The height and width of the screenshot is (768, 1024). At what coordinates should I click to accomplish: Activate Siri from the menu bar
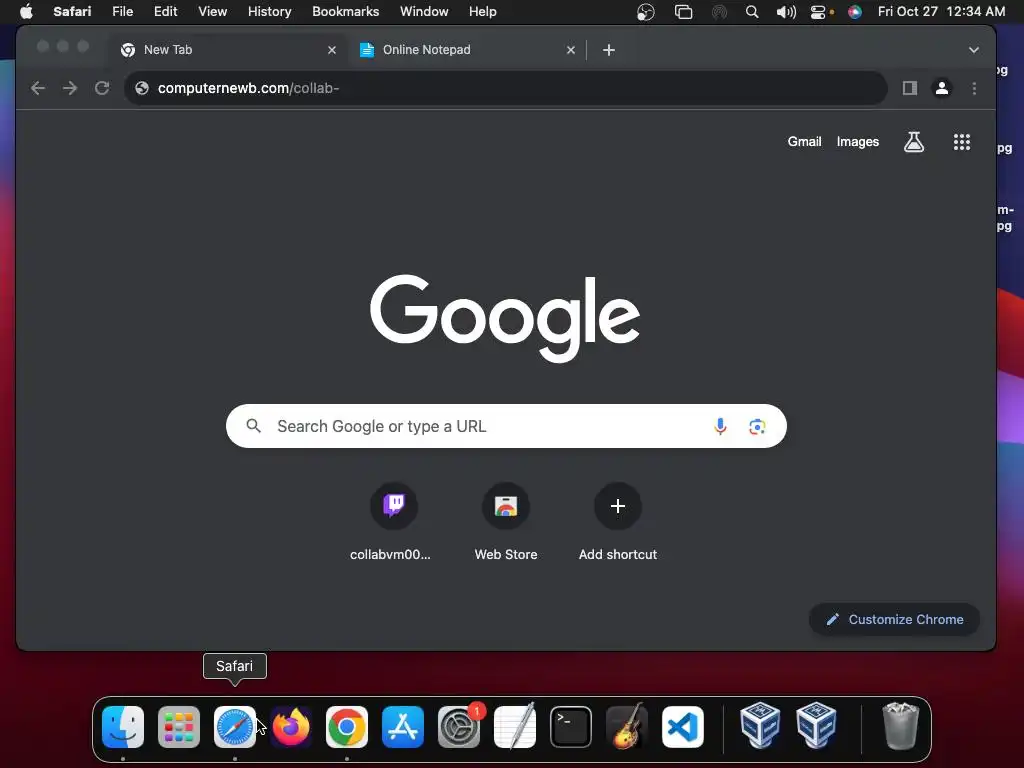[x=854, y=12]
